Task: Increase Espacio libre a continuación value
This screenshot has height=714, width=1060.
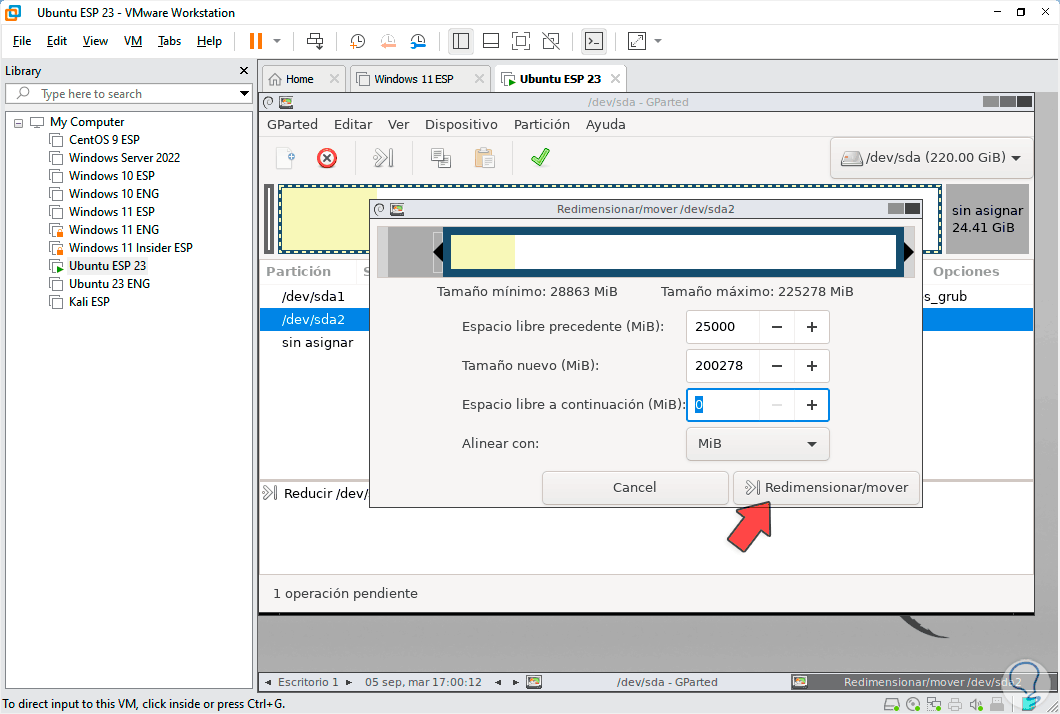Action: (812, 405)
